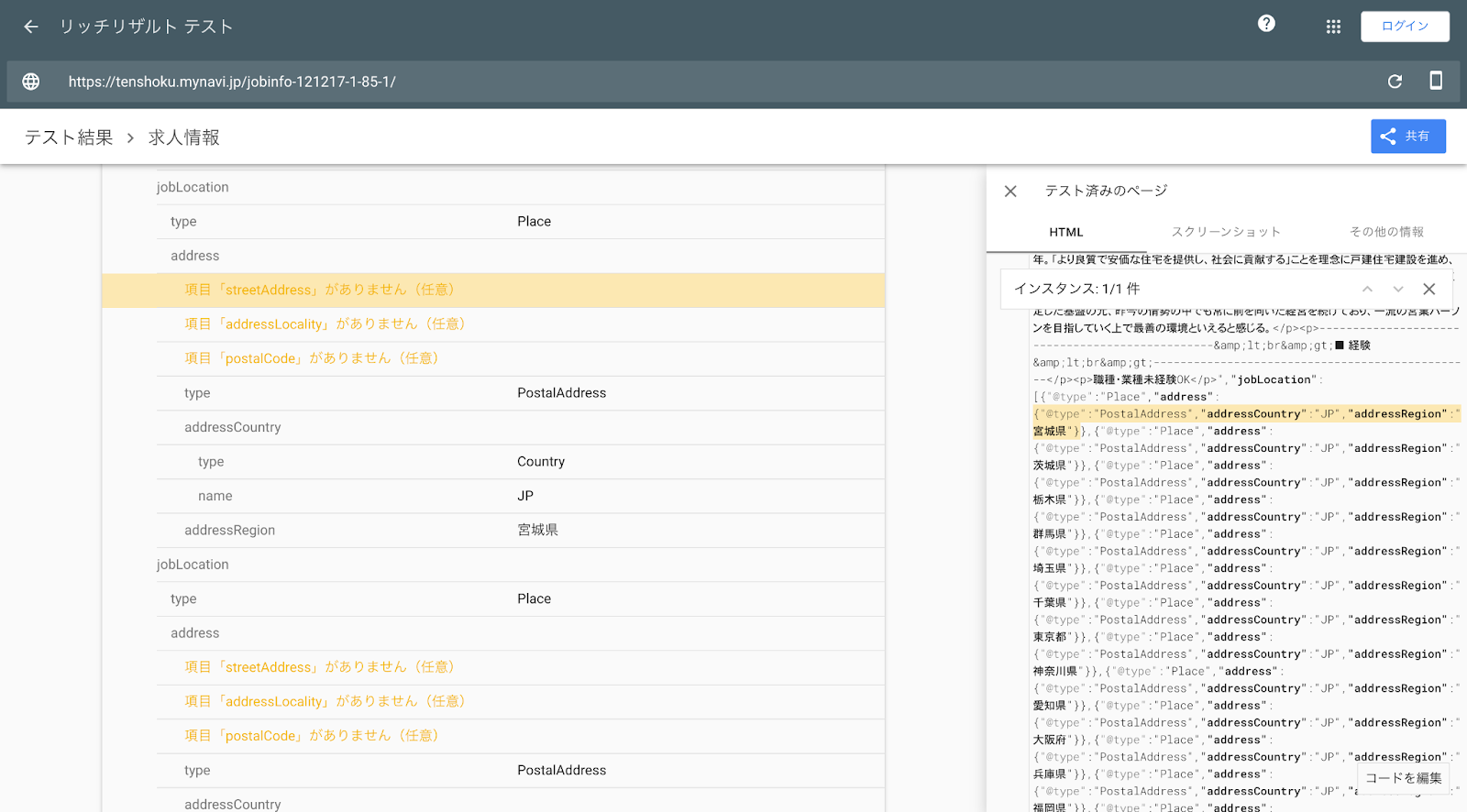The image size is (1467, 812).
Task: Click the type Country row
Action: pyautogui.click(x=521, y=462)
